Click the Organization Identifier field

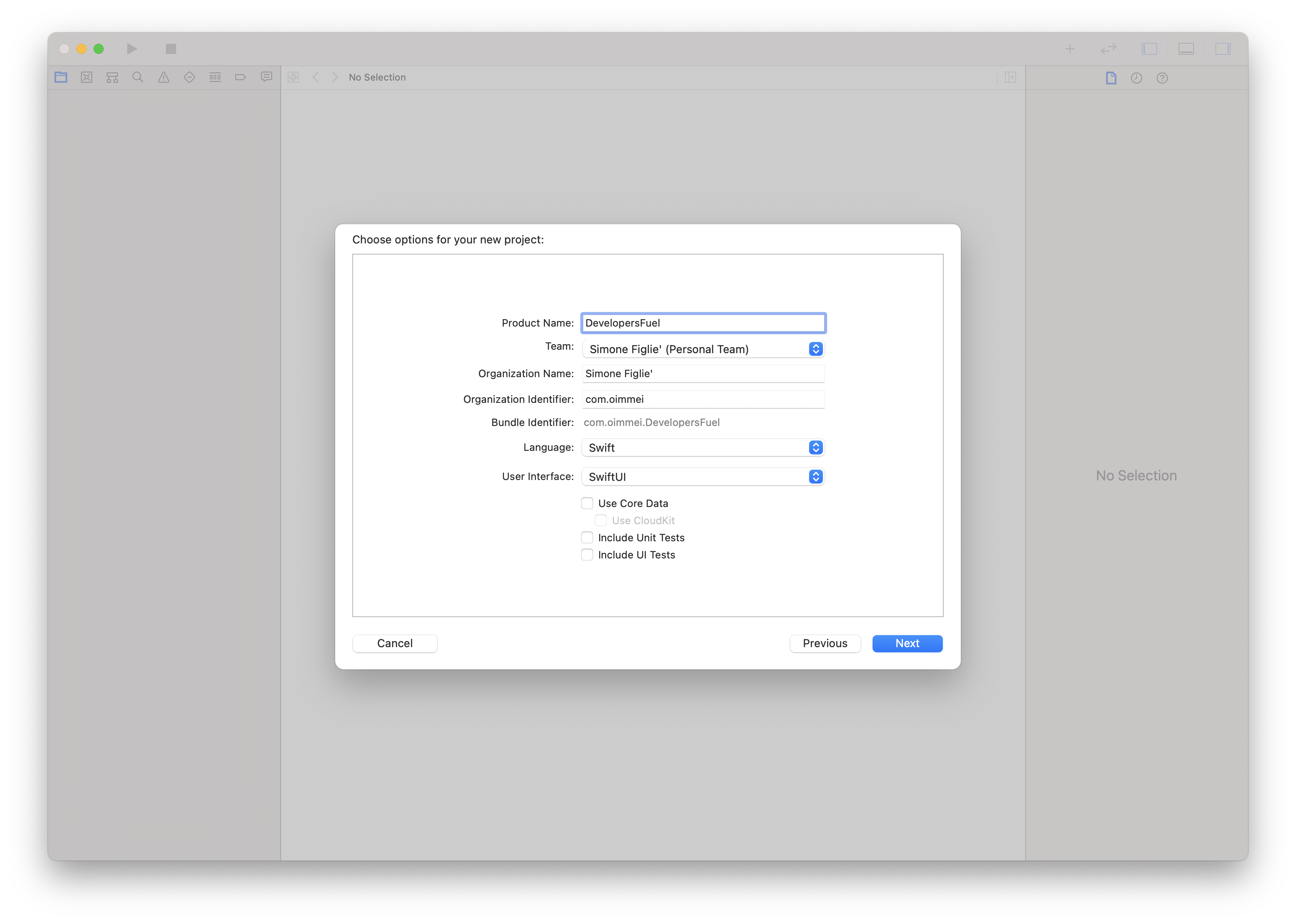click(x=703, y=399)
